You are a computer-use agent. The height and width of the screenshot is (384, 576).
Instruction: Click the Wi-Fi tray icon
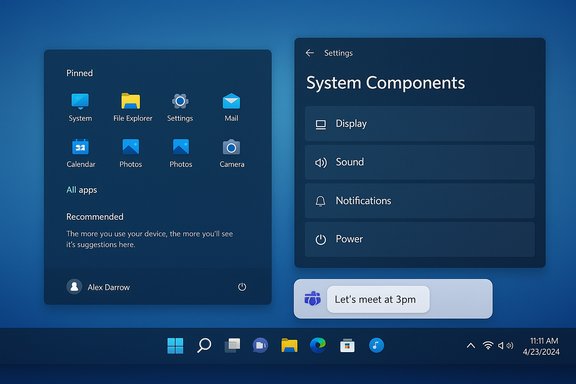[x=488, y=345]
